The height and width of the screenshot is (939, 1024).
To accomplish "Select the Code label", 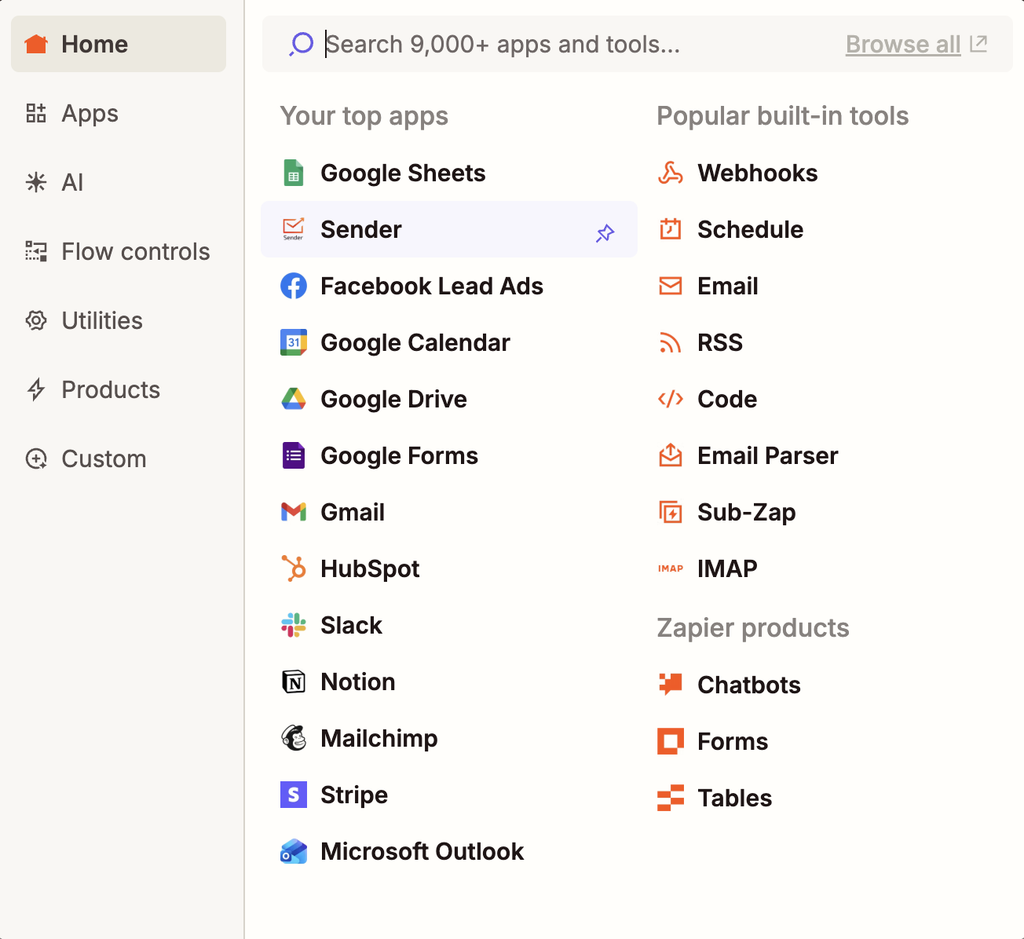I will tap(727, 399).
